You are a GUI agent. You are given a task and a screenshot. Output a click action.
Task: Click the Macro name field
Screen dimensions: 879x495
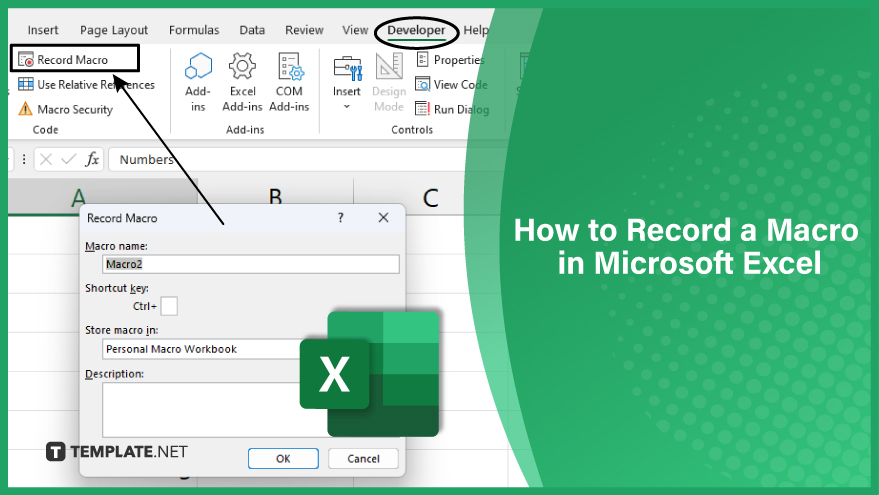251,264
